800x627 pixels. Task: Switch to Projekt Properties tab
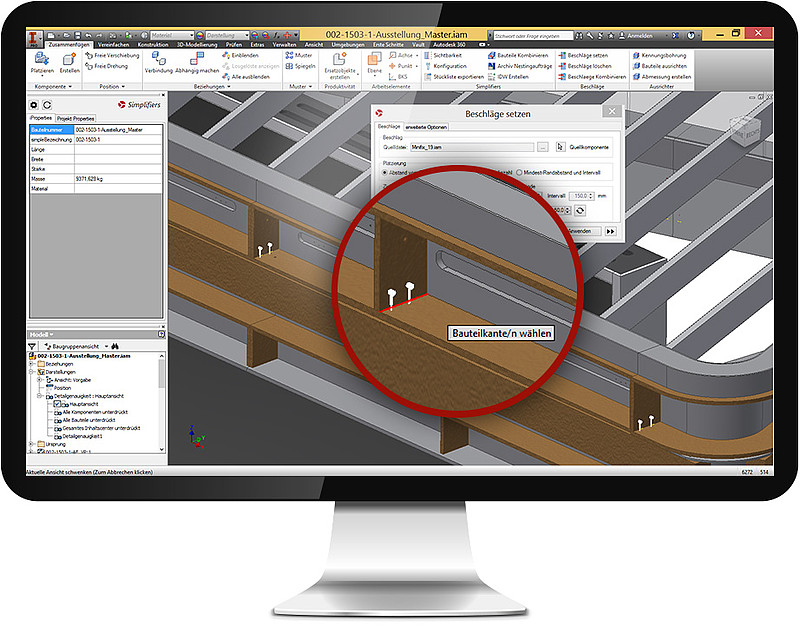pyautogui.click(x=76, y=118)
